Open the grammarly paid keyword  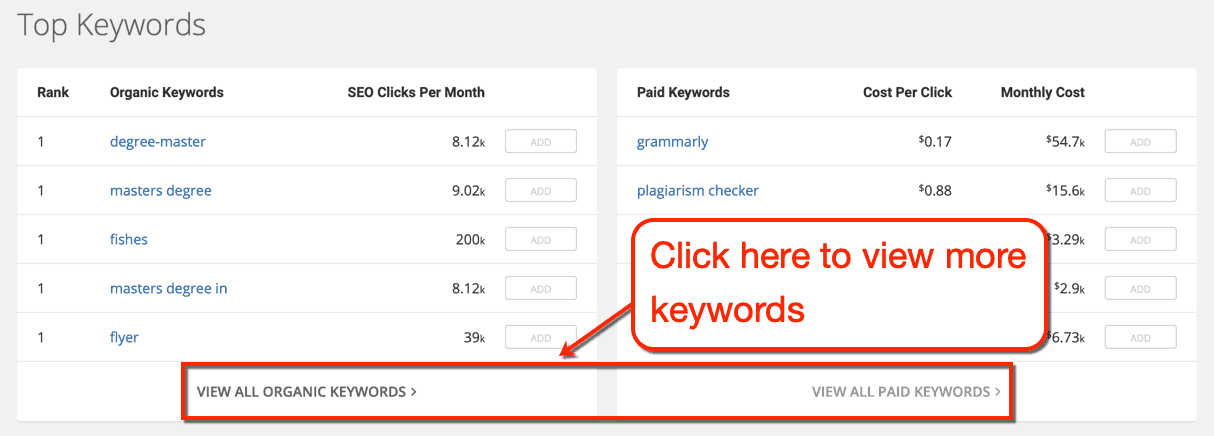point(672,142)
